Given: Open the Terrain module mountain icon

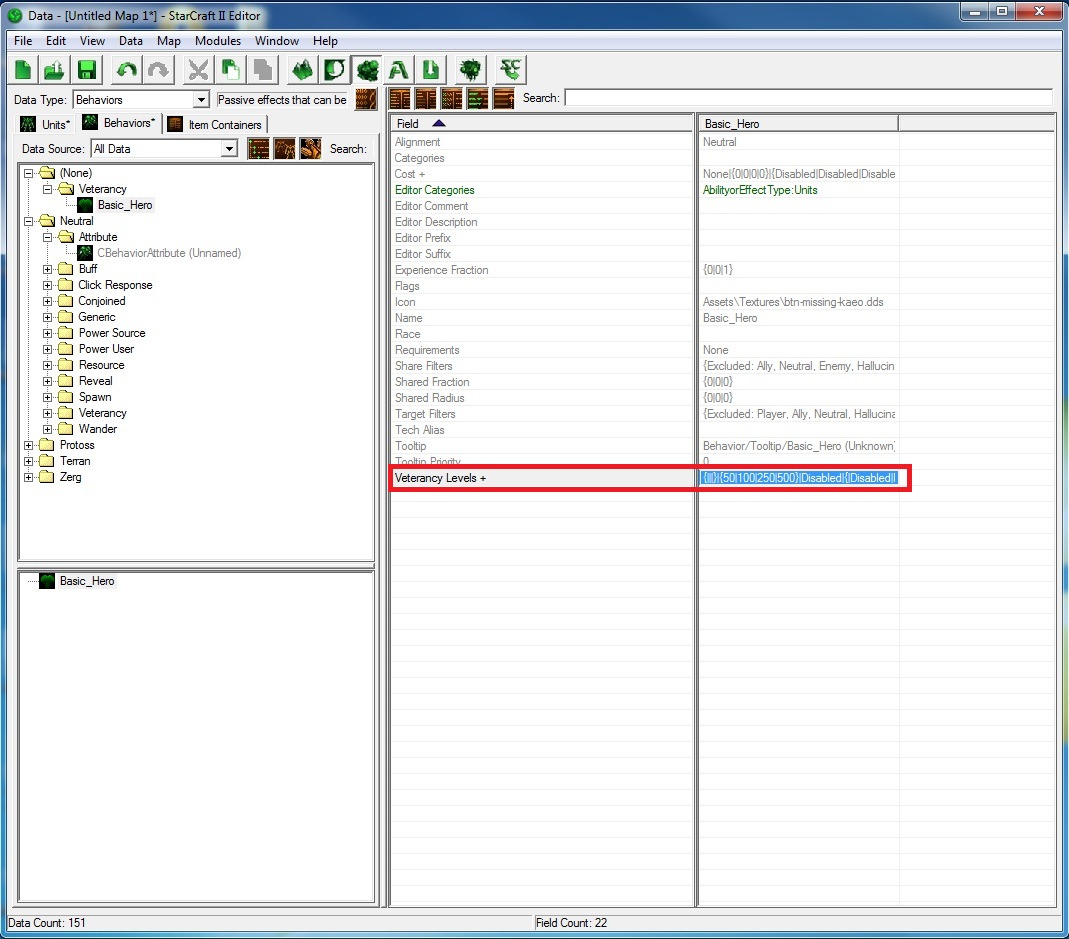Looking at the screenshot, I should [303, 70].
